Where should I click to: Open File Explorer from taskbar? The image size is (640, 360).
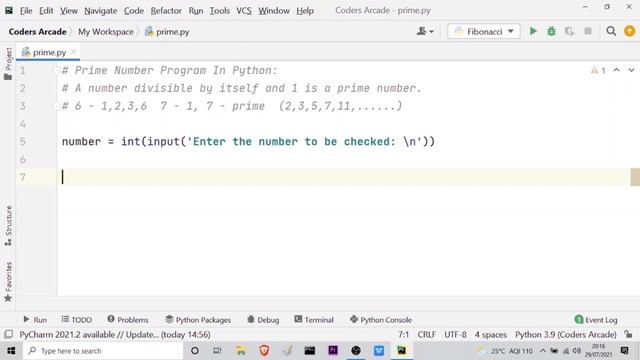pyautogui.click(x=241, y=351)
